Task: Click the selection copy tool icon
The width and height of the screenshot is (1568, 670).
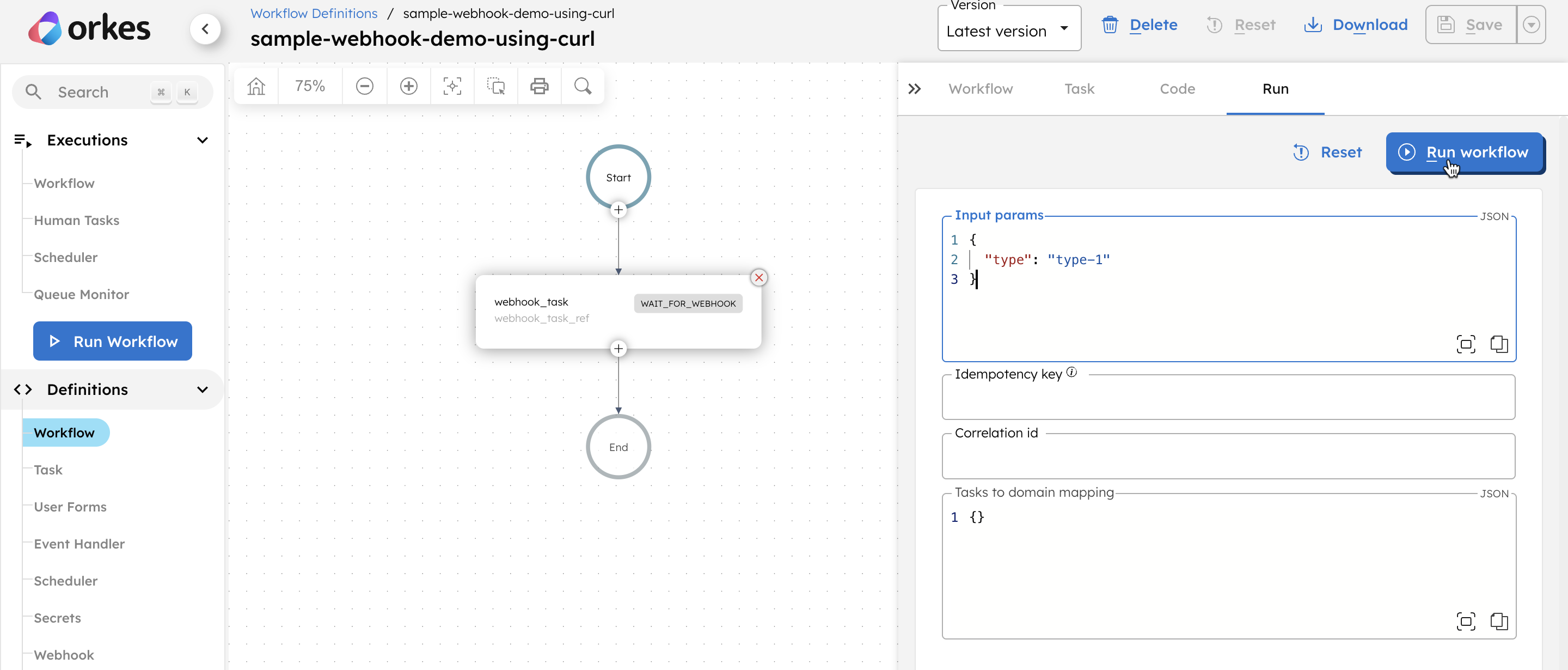Action: click(496, 86)
